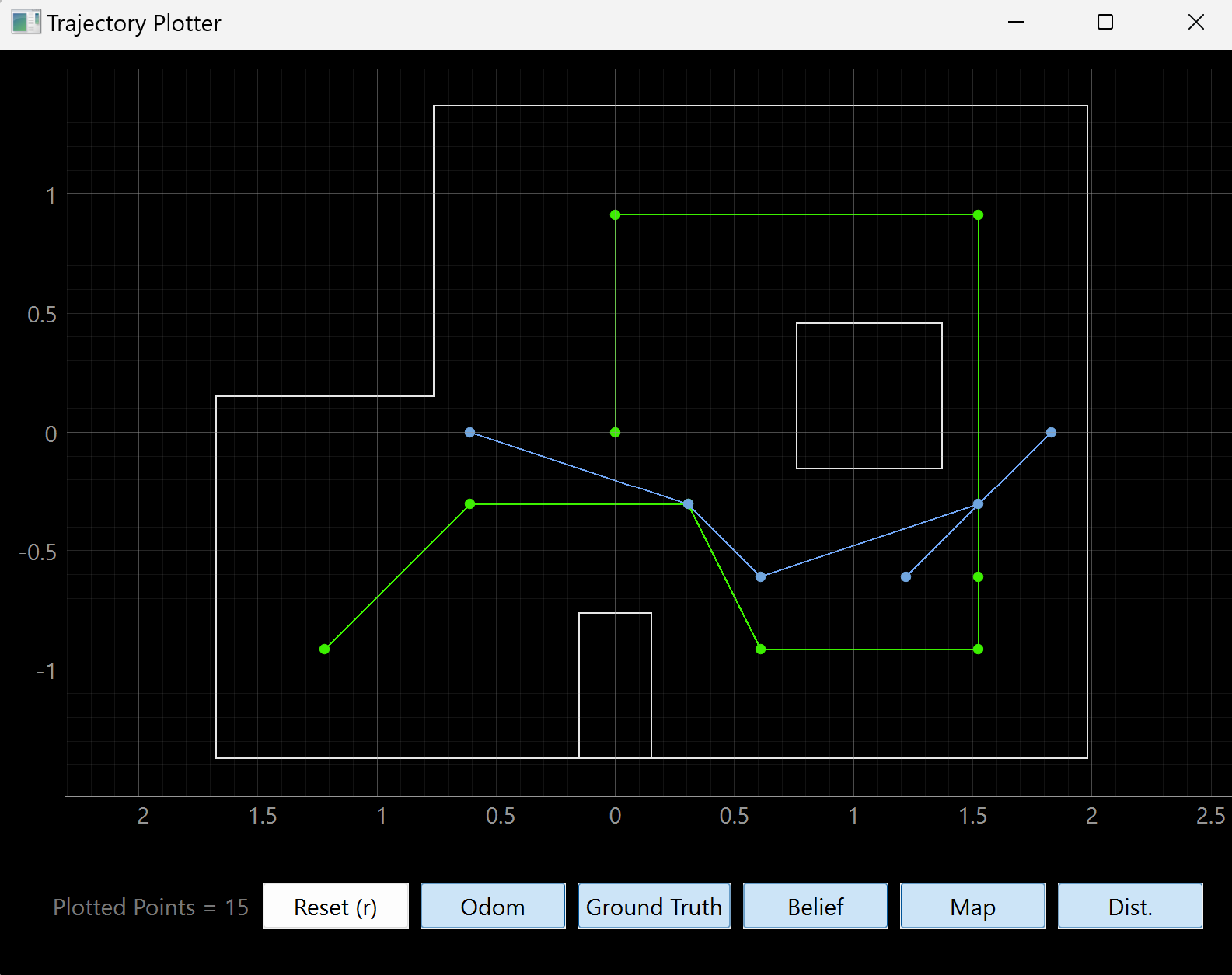This screenshot has width=1232, height=975.
Task: Click the Reset (r) button
Action: (x=336, y=906)
